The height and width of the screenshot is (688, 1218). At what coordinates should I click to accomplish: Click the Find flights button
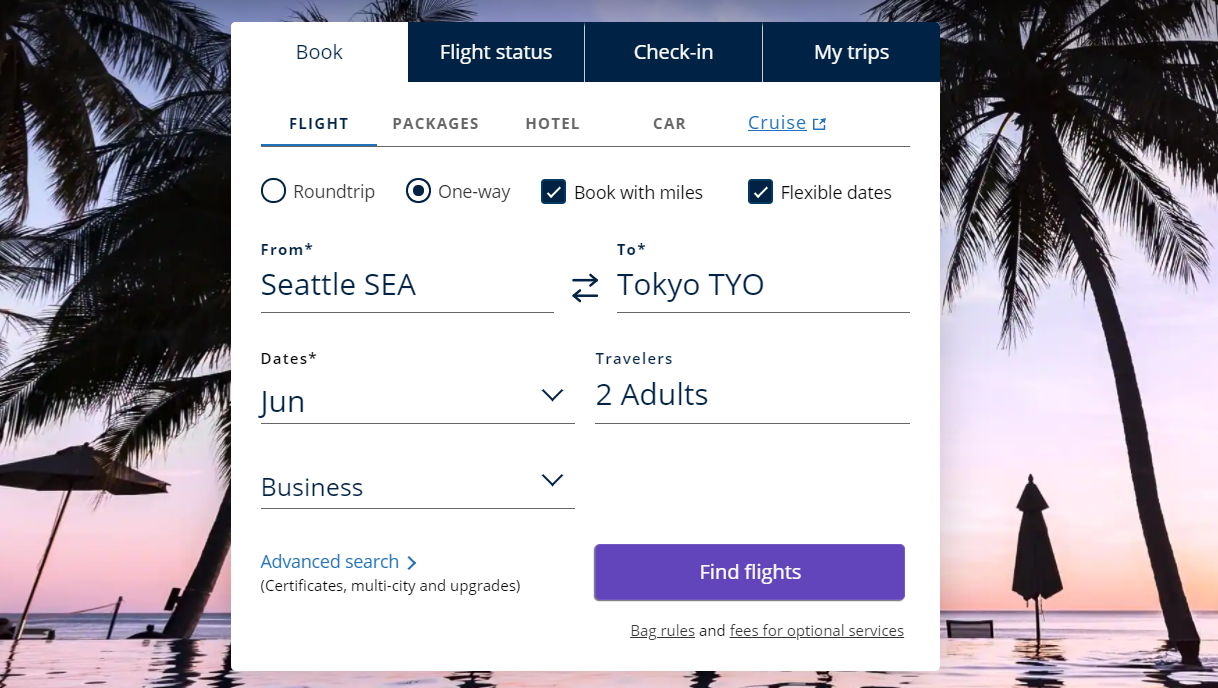[x=749, y=571]
